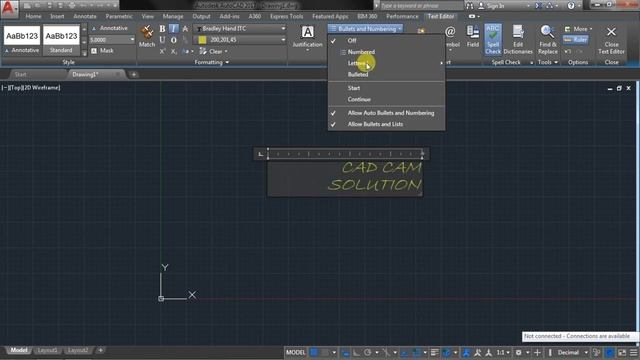The image size is (640, 360).
Task: Open the AutoCAD application menu logo
Action: pyautogui.click(x=9, y=9)
